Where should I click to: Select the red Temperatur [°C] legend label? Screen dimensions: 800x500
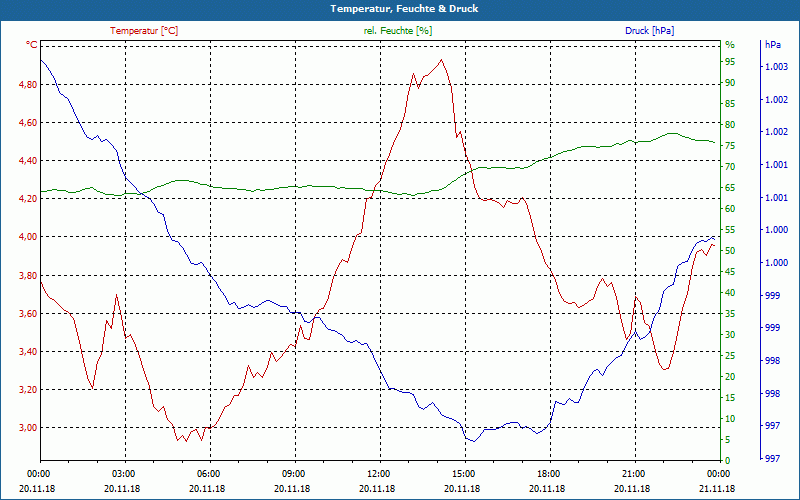[144, 31]
